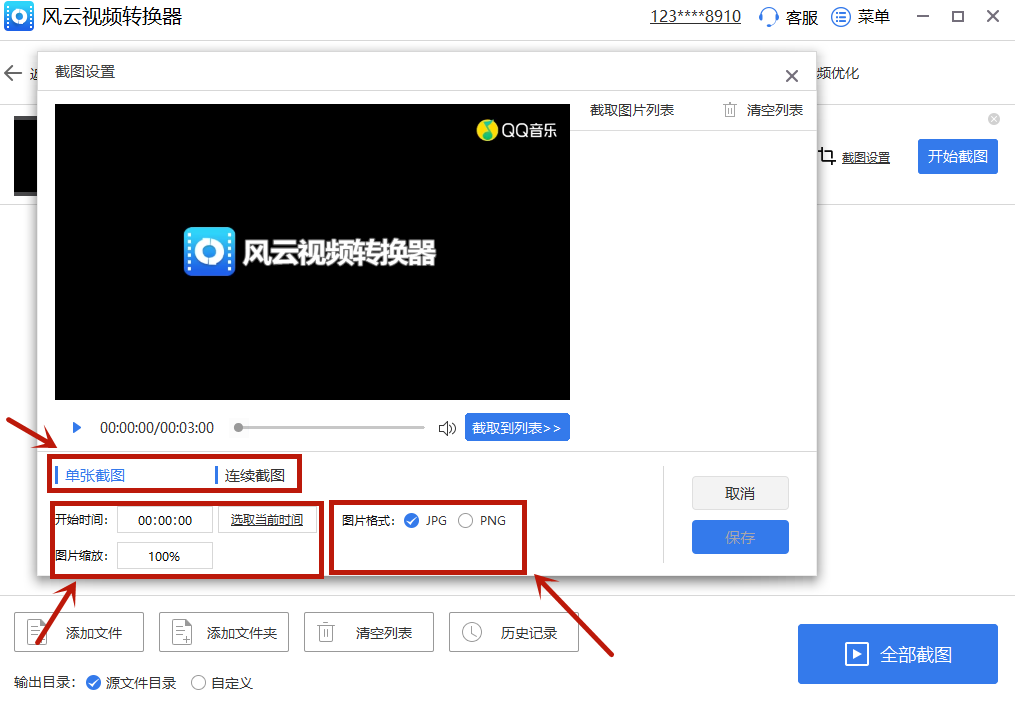
Task: Open 截图设置 link in main window
Action: pyautogui.click(x=865, y=157)
